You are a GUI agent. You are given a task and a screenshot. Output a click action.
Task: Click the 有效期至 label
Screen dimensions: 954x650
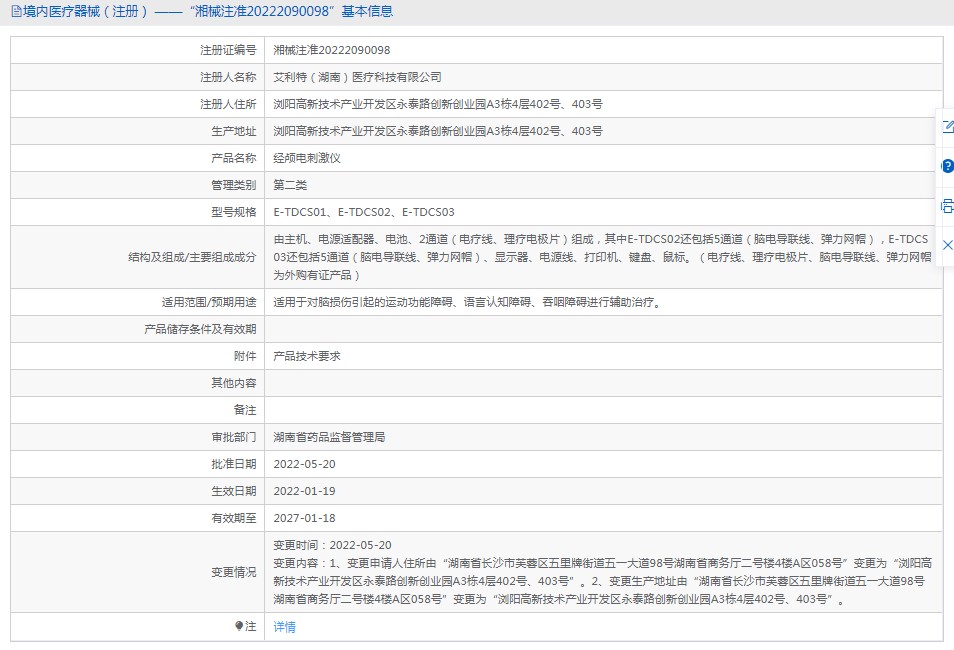pos(234,518)
